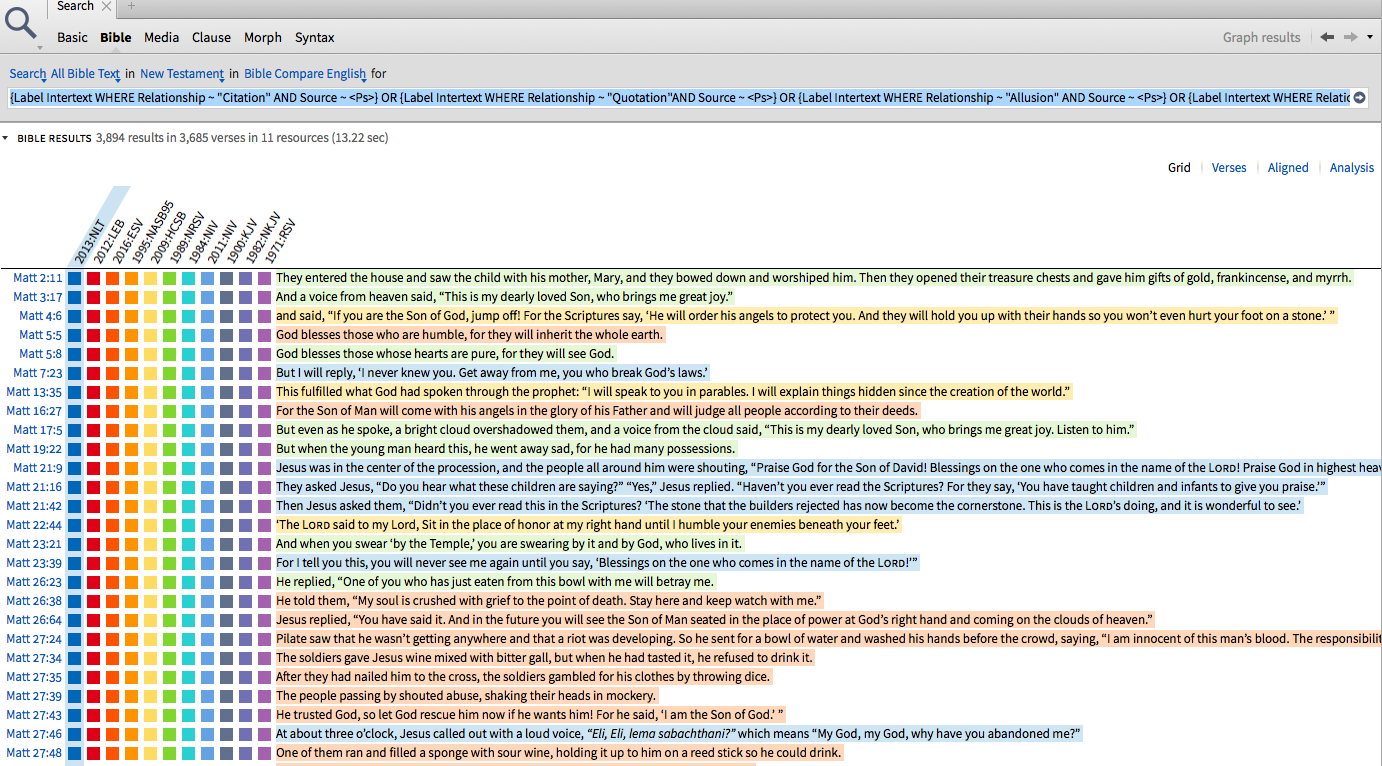
Task: Collapse the Bible Results section triangle
Action: point(6,138)
